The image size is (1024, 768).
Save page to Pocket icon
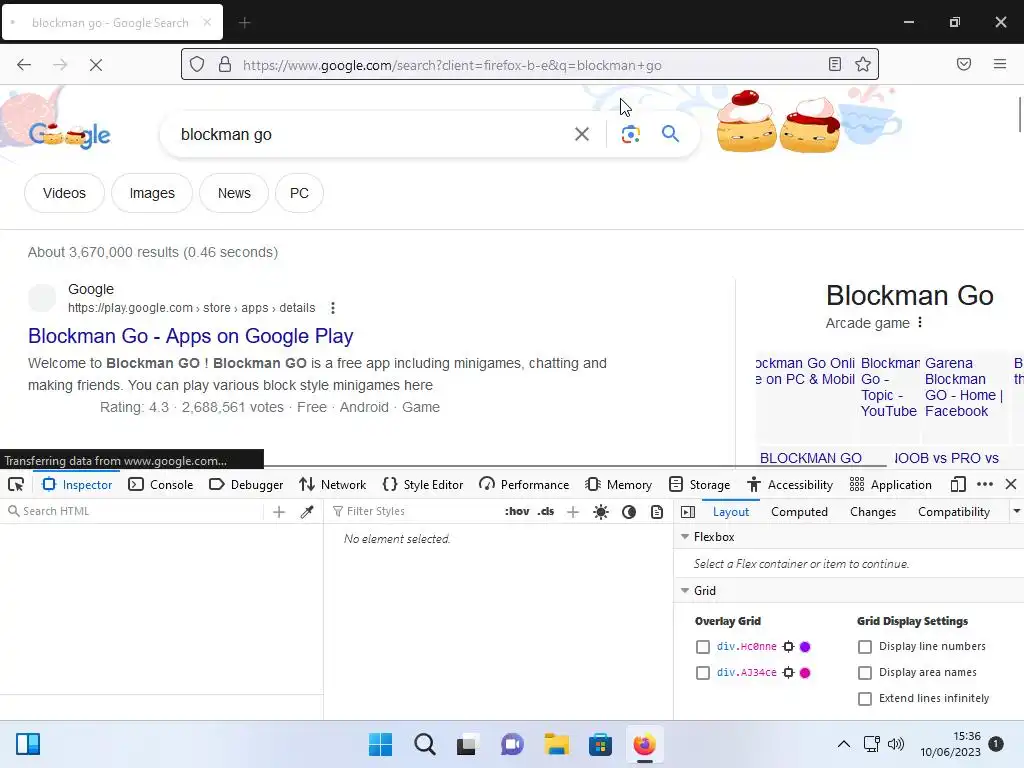pos(964,64)
